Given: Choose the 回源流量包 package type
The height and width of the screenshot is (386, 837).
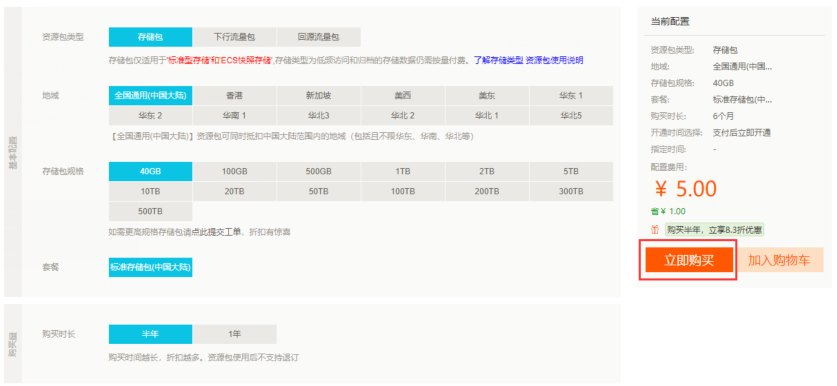Looking at the screenshot, I should 319,37.
